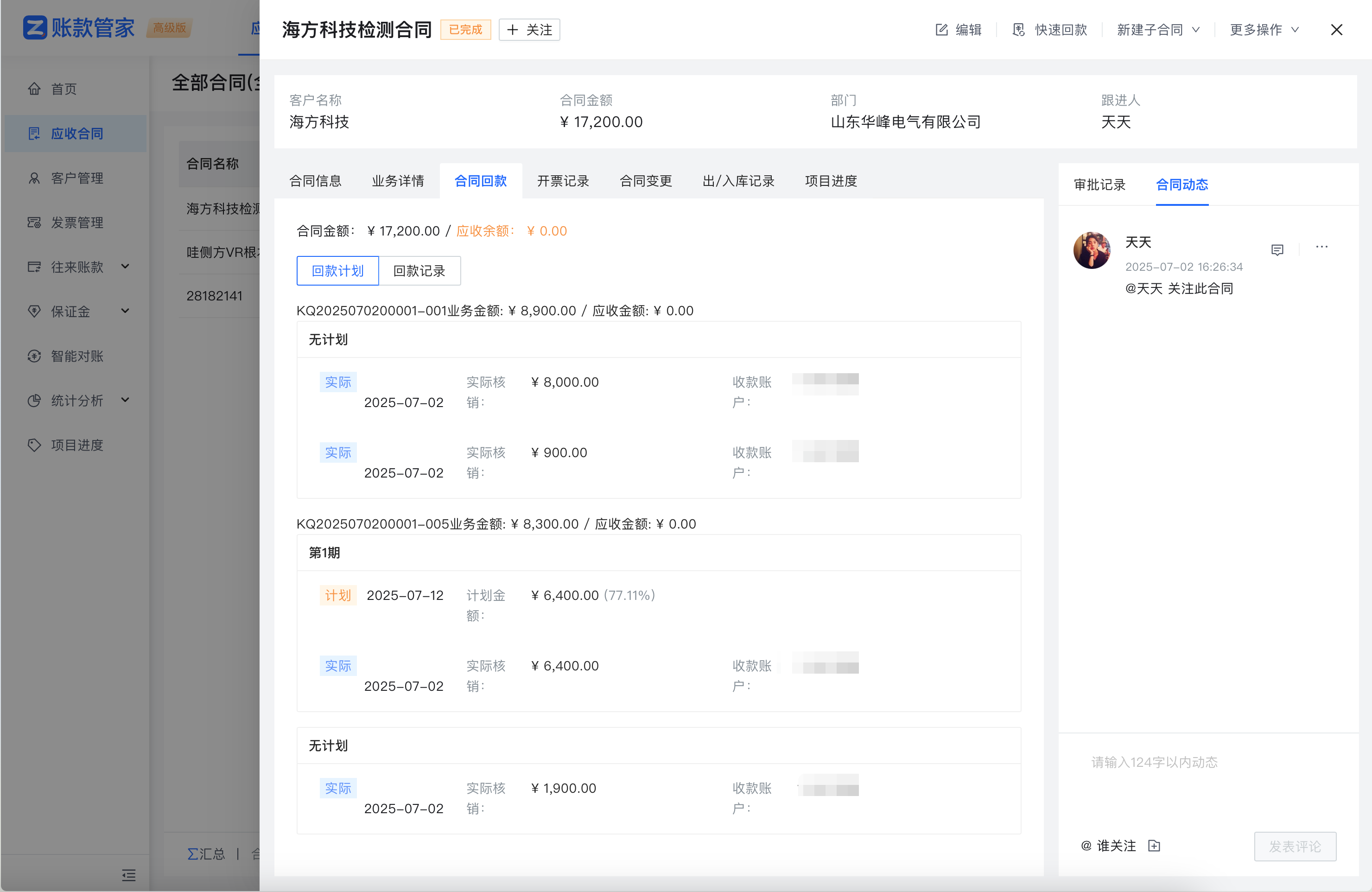This screenshot has height=892, width=1372.
Task: Switch to the 开票记录 tab
Action: point(563,180)
